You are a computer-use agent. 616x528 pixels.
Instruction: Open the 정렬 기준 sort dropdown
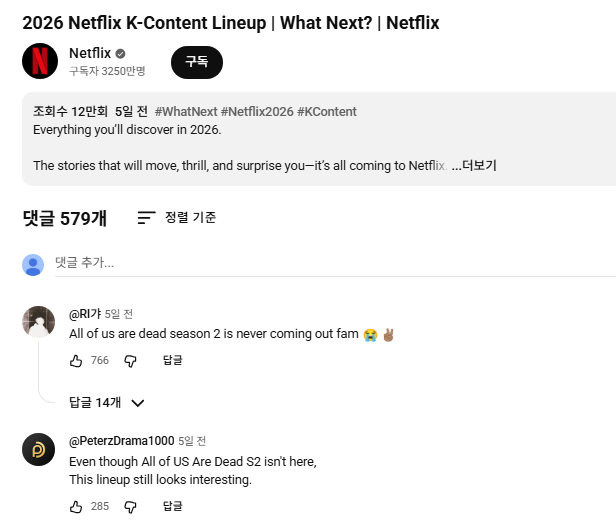pos(190,217)
